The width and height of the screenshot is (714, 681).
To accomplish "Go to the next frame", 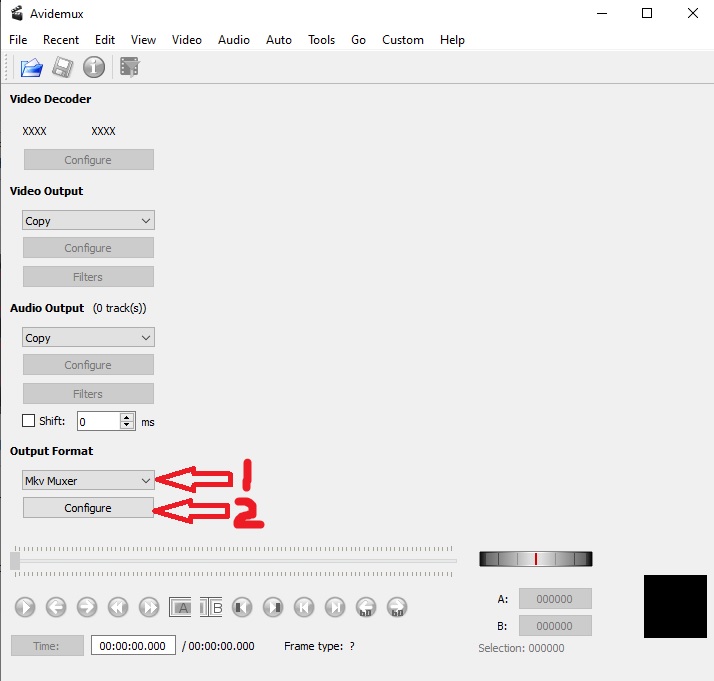I will [87, 607].
